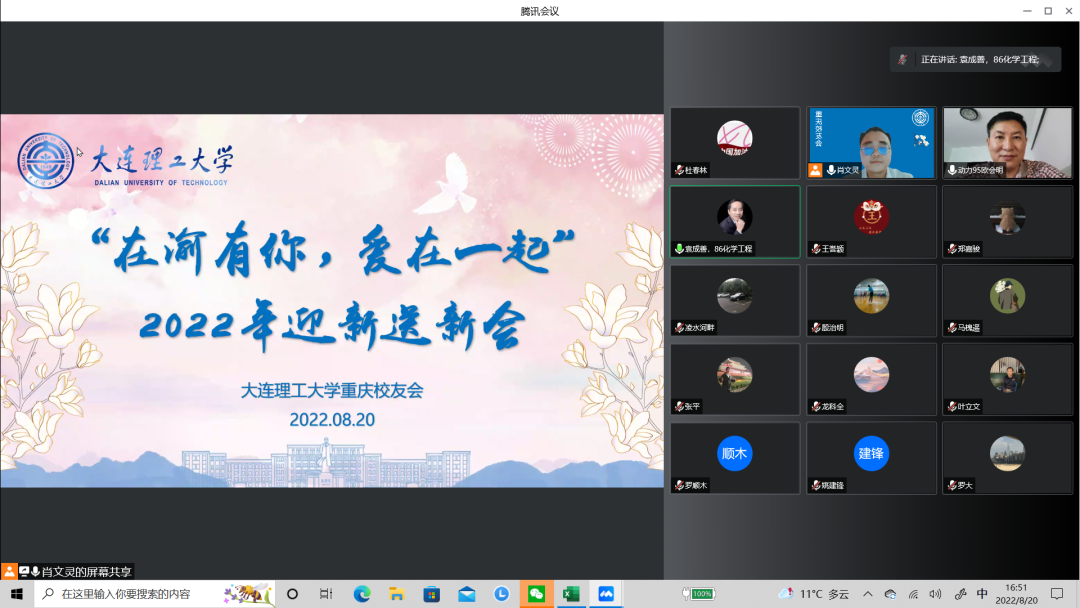Screen dimensions: 1080x608
Task: Launch Microsoft Edge from taskbar
Action: [x=362, y=594]
